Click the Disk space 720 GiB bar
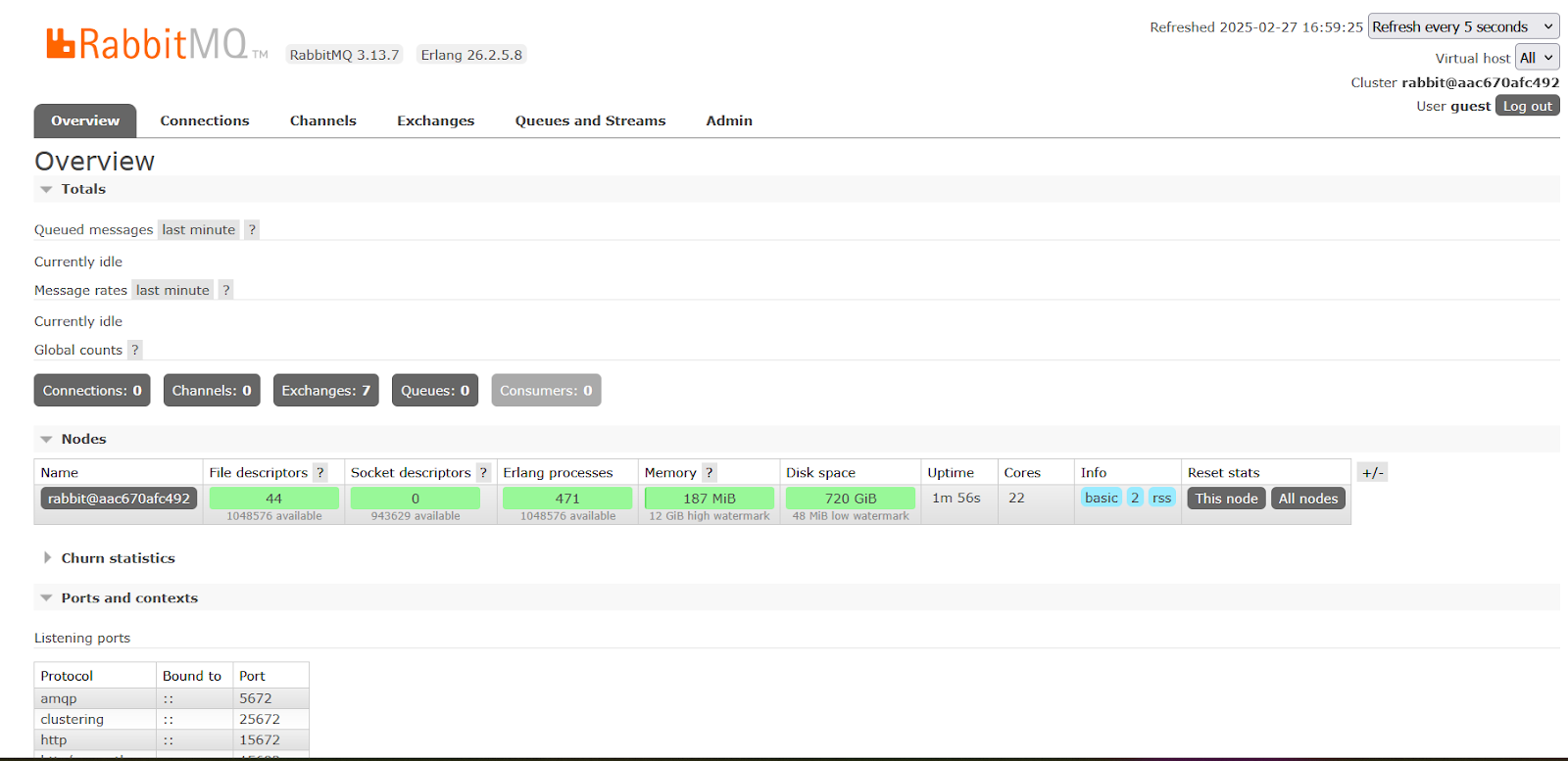1568x761 pixels. click(x=851, y=498)
